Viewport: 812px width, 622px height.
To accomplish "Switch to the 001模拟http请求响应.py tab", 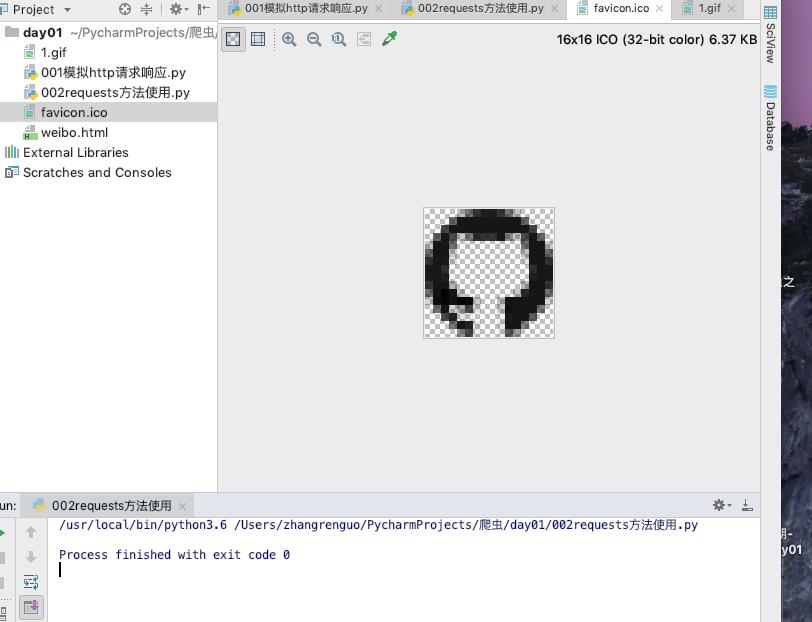I will [306, 8].
